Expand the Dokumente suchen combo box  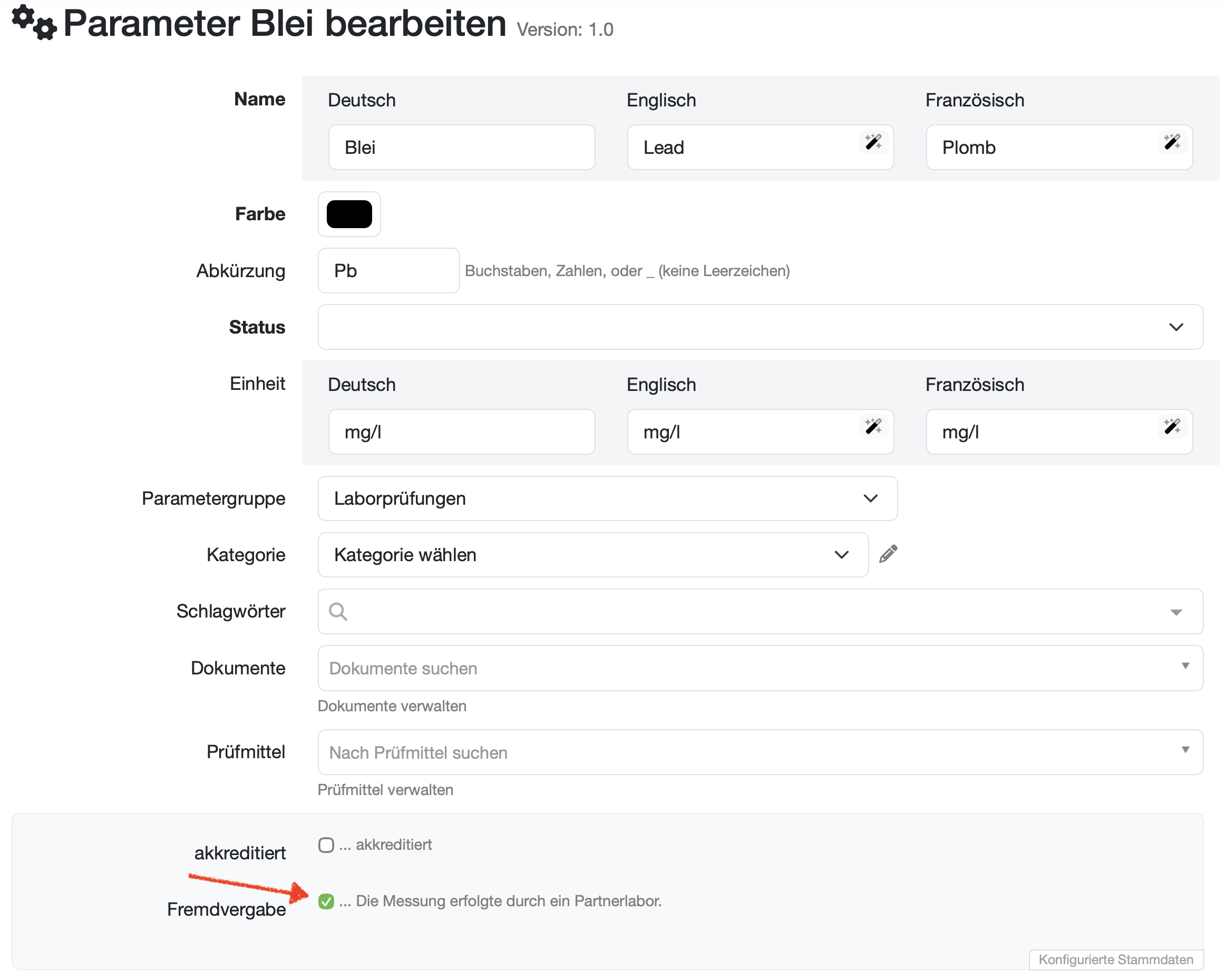[x=760, y=668]
